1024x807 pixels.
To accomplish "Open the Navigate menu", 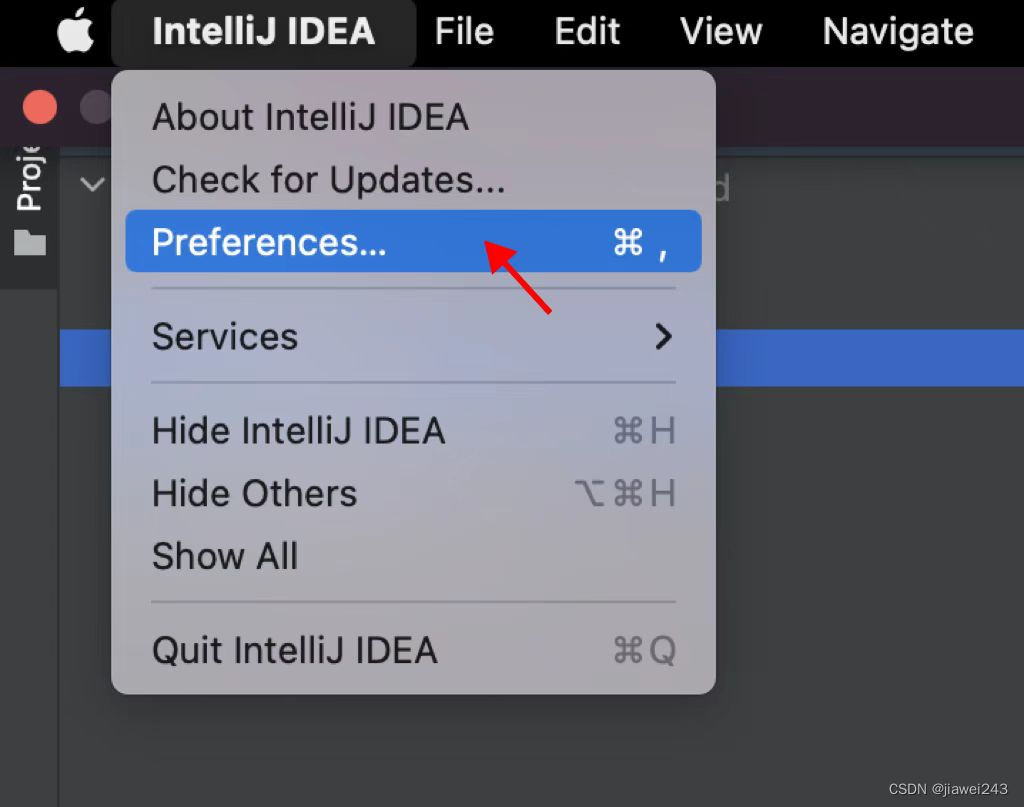I will (x=896, y=31).
